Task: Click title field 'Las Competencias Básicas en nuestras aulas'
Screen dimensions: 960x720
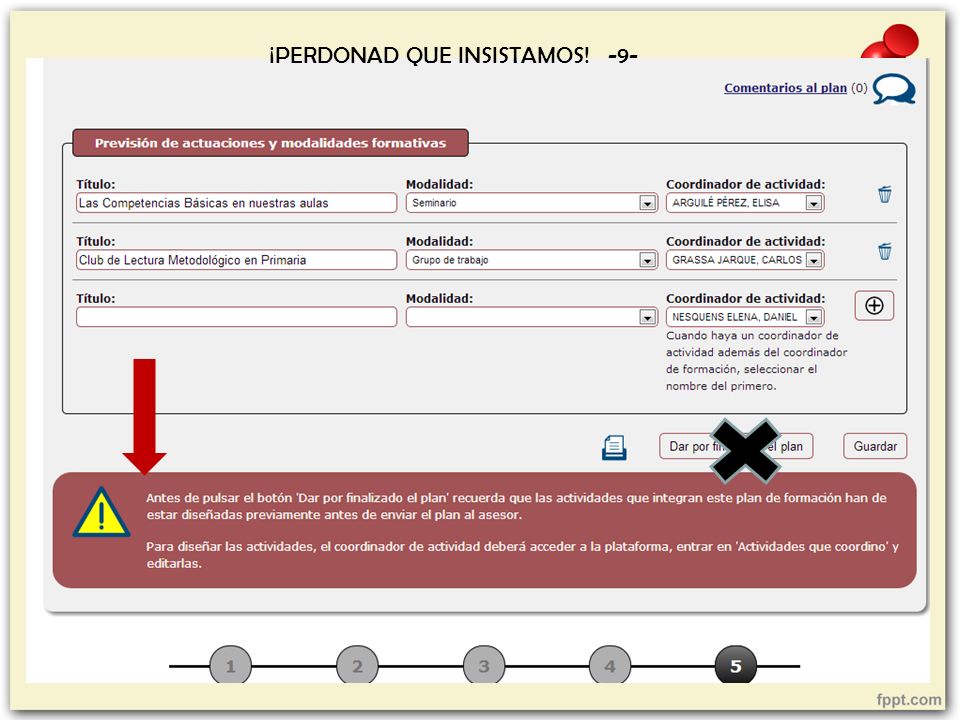Action: pos(236,203)
